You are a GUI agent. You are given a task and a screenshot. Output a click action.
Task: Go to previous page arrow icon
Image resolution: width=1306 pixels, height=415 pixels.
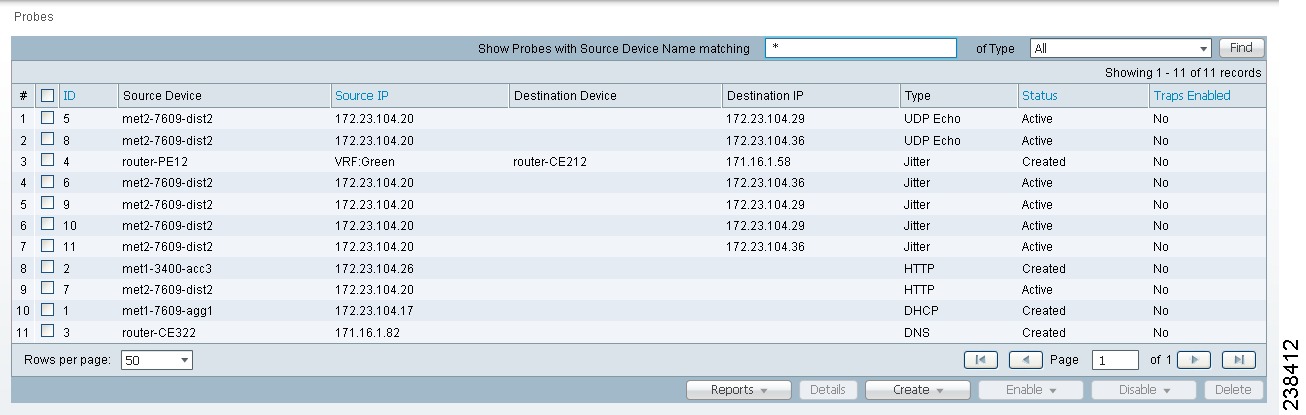coord(1026,360)
